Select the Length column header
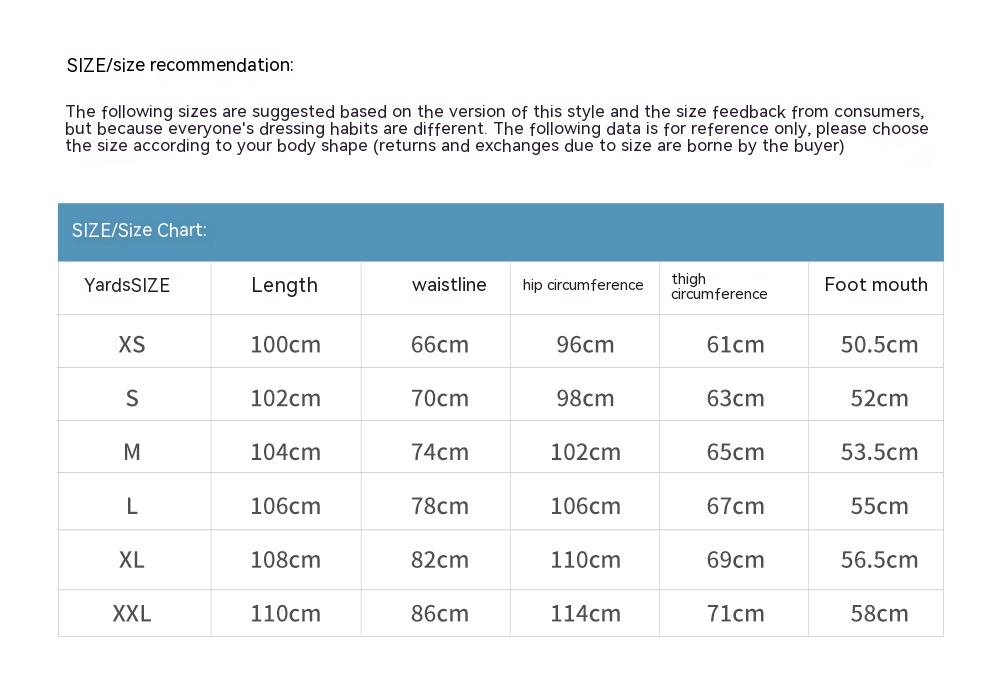The height and width of the screenshot is (674, 1000). (x=284, y=285)
